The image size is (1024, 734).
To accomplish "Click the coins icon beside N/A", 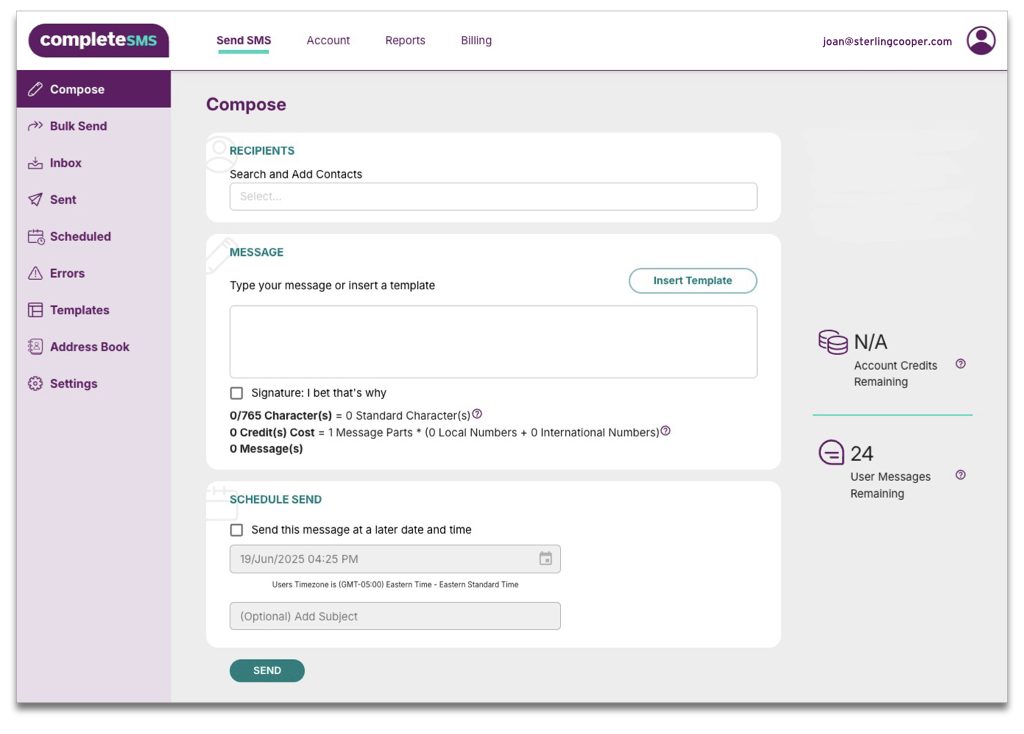I will [x=833, y=342].
